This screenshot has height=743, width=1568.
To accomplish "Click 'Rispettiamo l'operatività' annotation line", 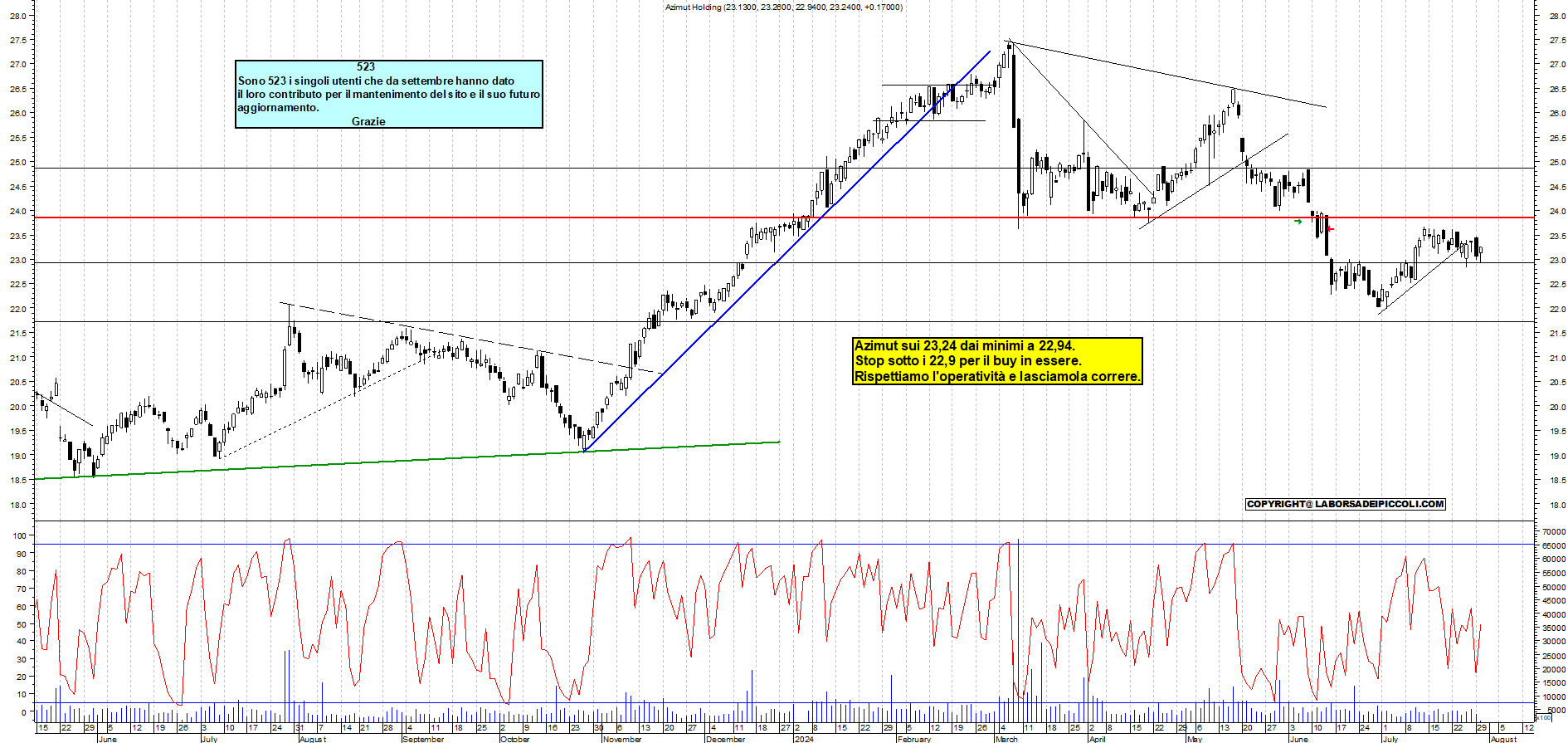I will point(998,376).
